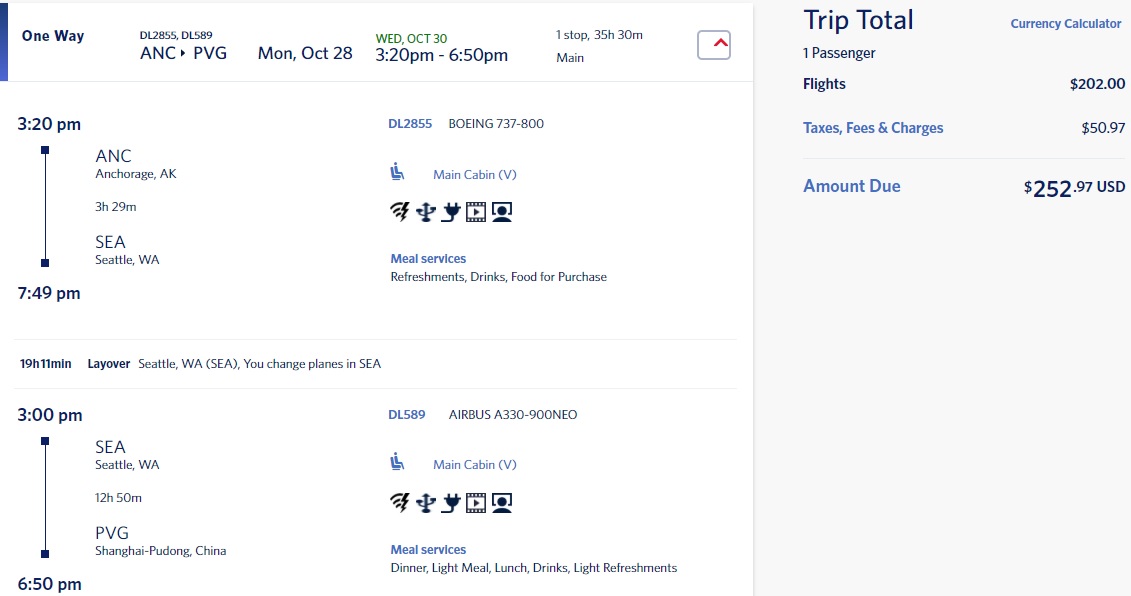This screenshot has height=596, width=1131.
Task: Click the Wi-Fi icon for flight DL589
Action: click(400, 502)
